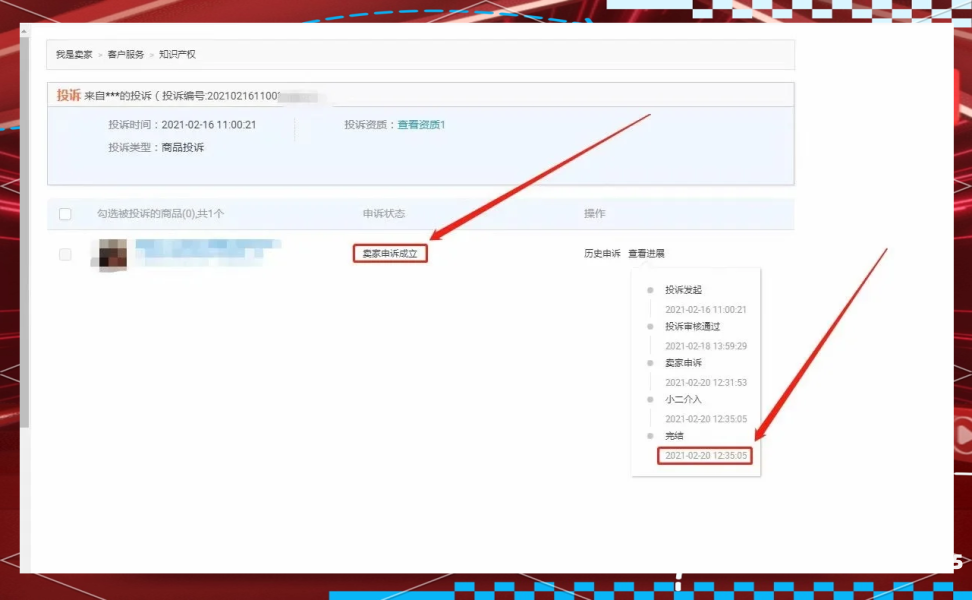Click the orange 投诉 heading label

point(68,96)
